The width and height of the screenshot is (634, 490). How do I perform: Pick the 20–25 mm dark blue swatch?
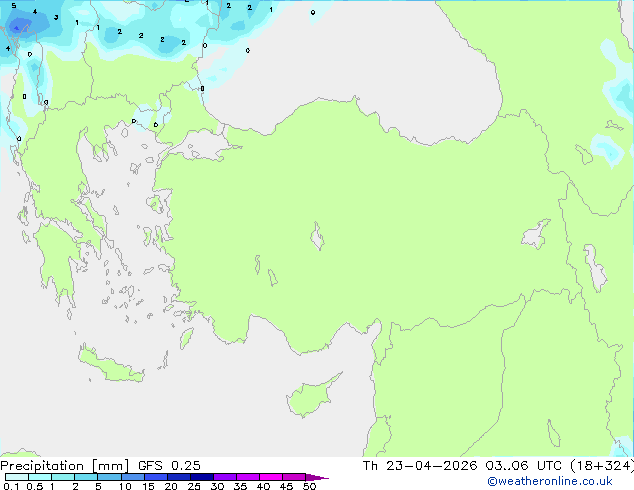point(179,477)
